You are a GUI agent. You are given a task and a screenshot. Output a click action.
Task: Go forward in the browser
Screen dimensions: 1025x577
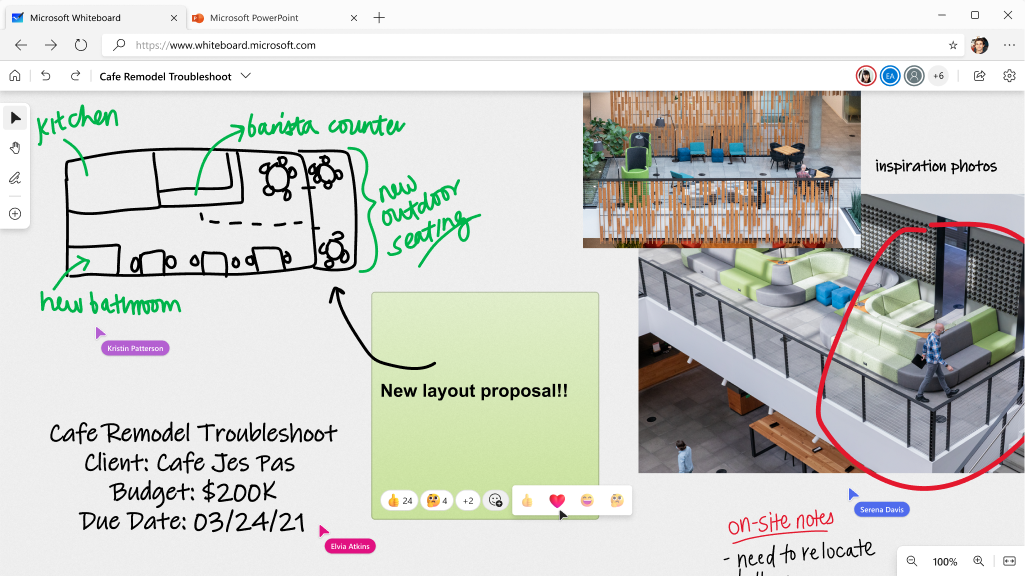pyautogui.click(x=51, y=45)
